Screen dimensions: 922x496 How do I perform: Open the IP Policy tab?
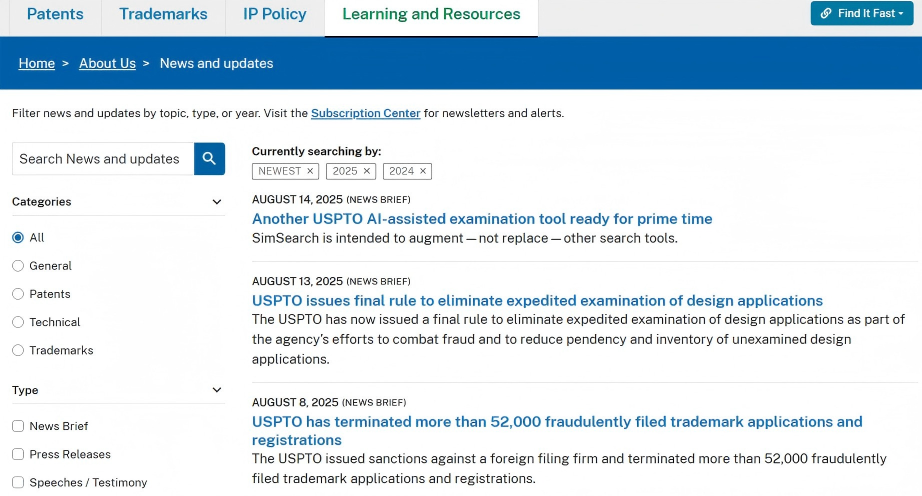[x=274, y=14]
